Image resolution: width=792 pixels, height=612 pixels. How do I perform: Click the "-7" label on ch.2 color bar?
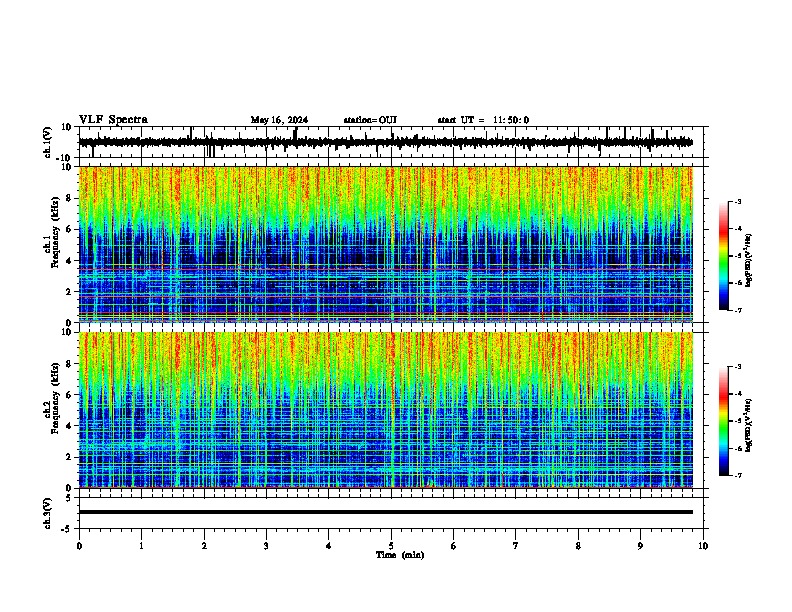[738, 476]
